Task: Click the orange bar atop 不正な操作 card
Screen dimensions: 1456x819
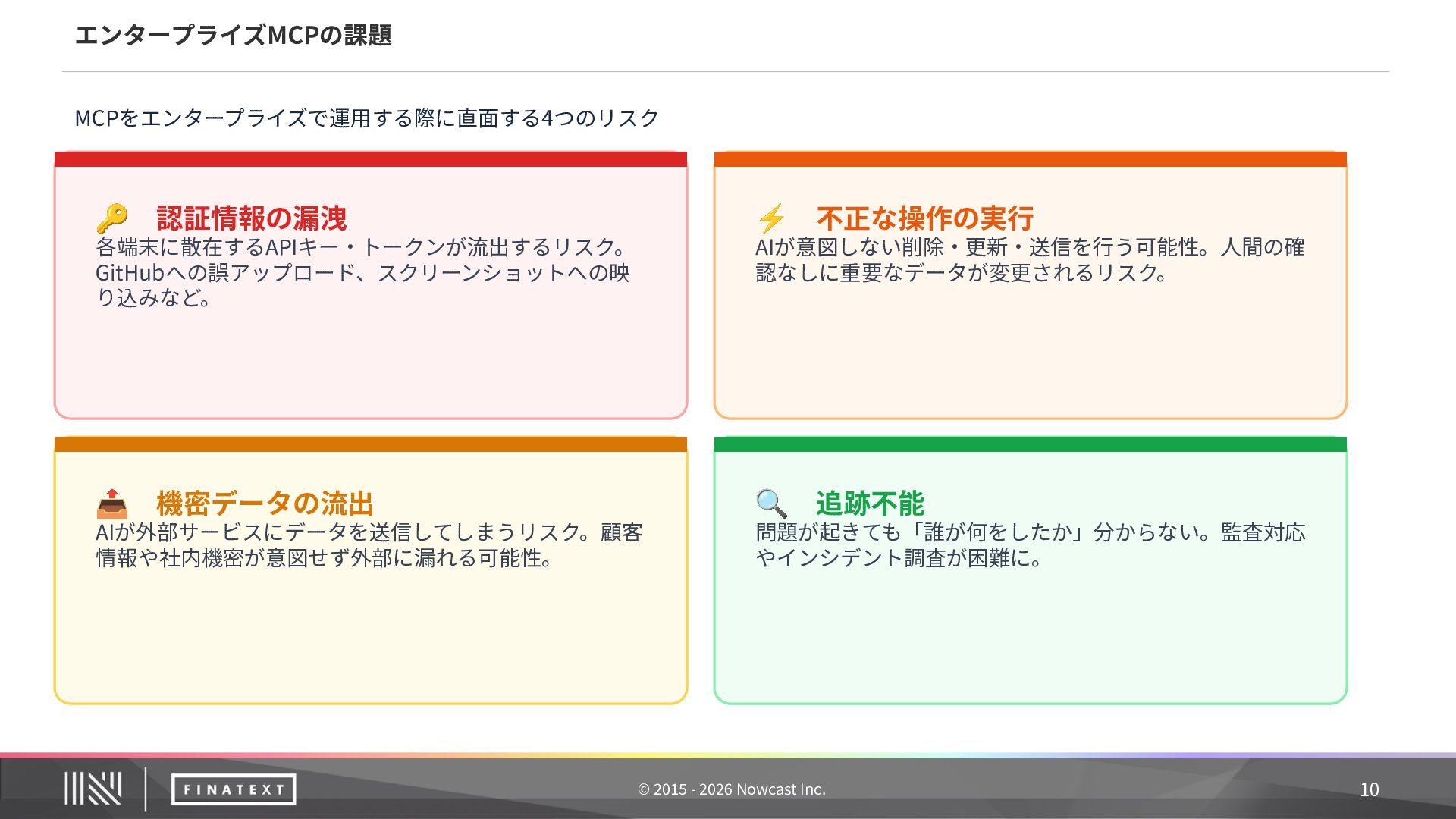Action: click(1030, 159)
